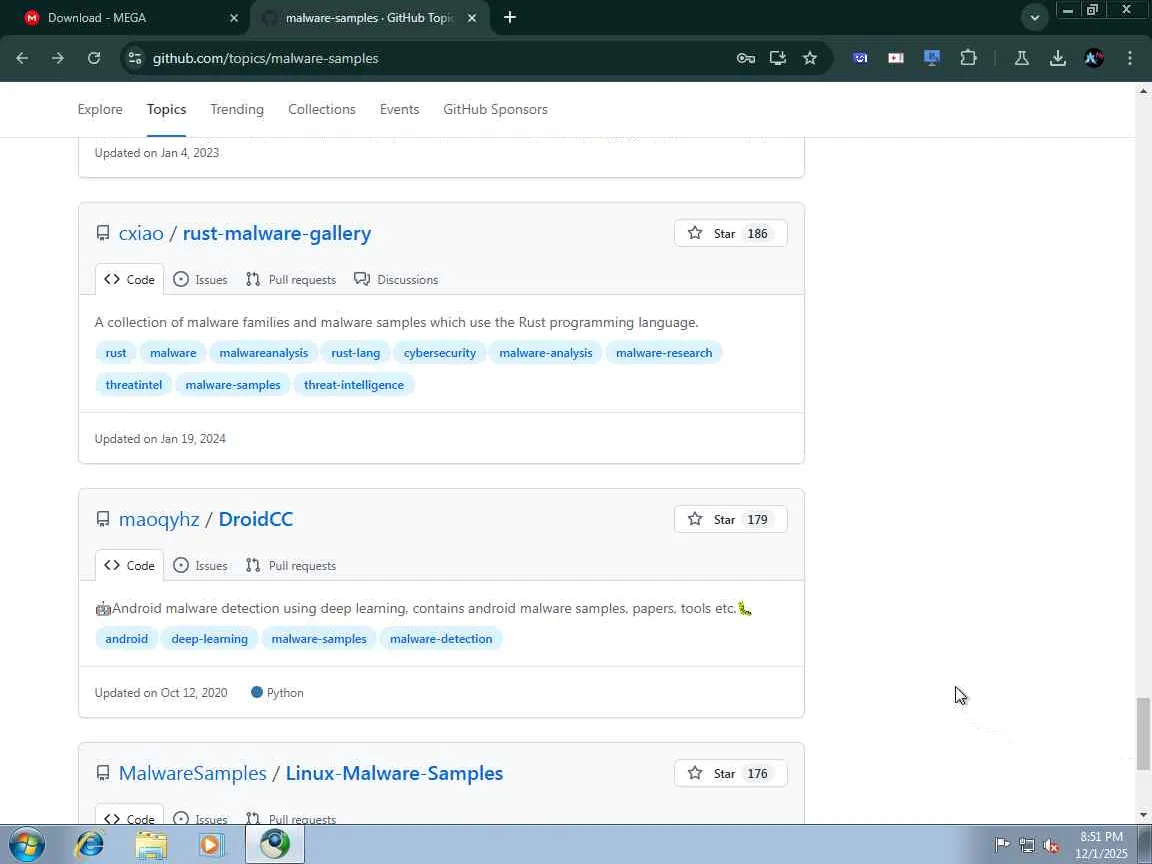
Task: Open the profile avatar menu
Action: coord(1094,58)
